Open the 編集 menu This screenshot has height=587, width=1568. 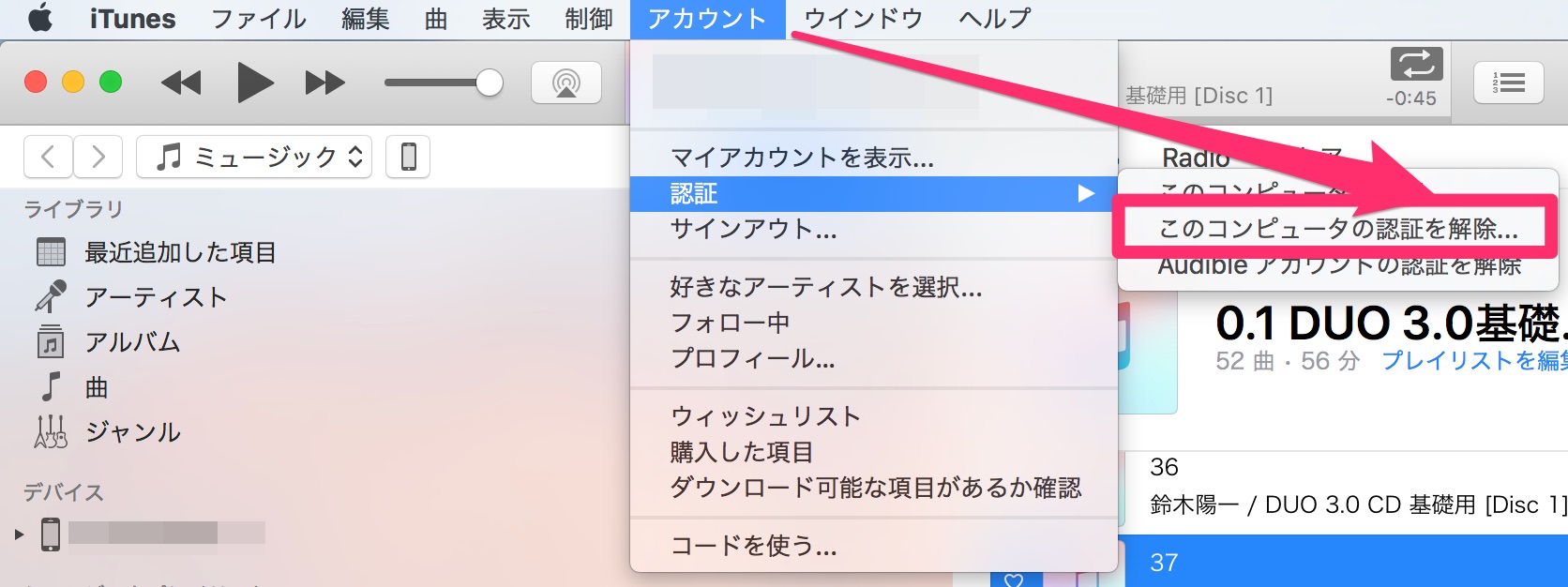click(x=366, y=19)
